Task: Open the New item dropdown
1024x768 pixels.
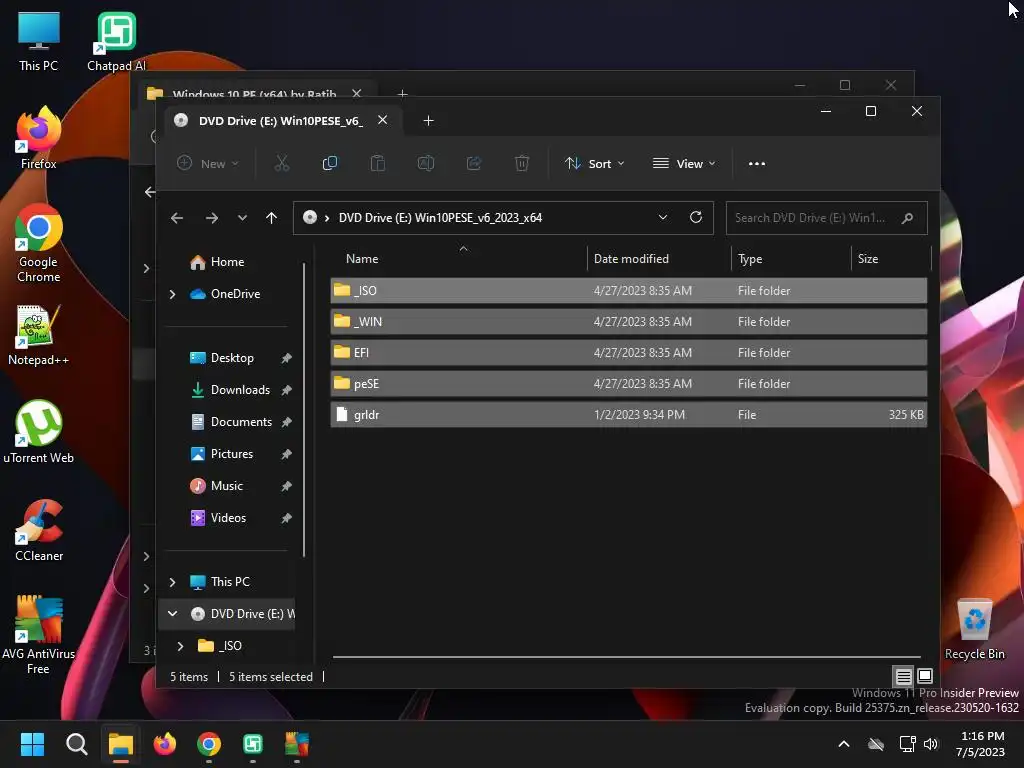Action: pos(208,163)
